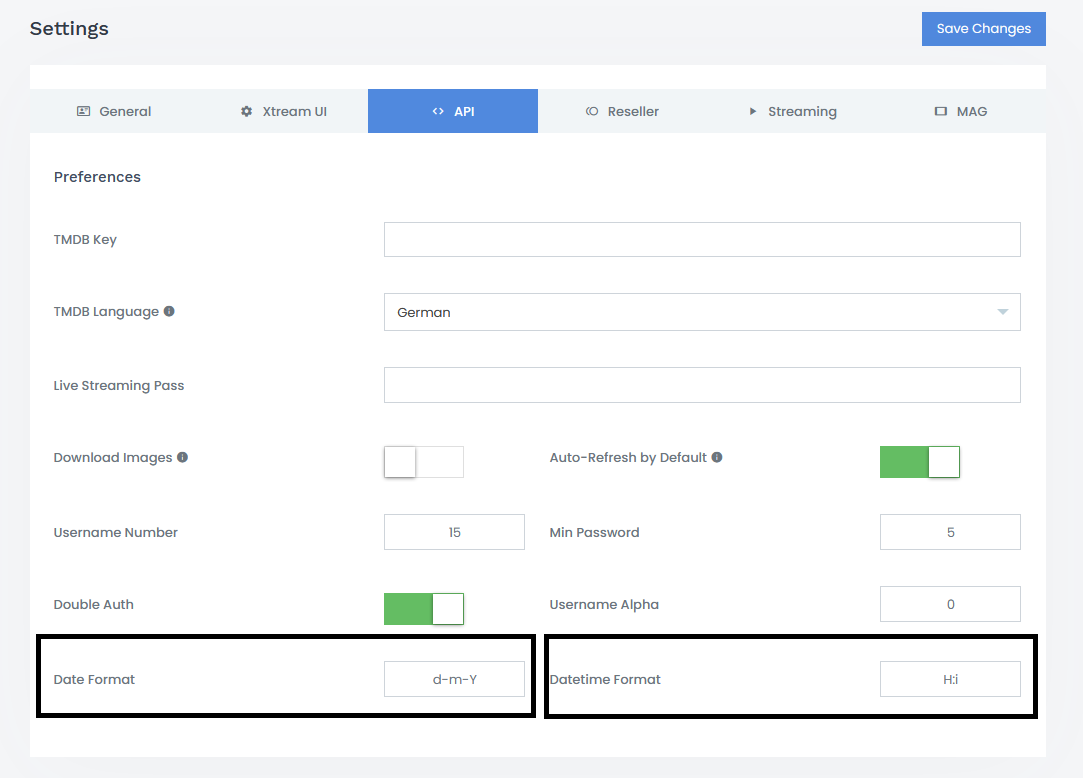Select the Min Password number field
The height and width of the screenshot is (778, 1083).
point(950,532)
